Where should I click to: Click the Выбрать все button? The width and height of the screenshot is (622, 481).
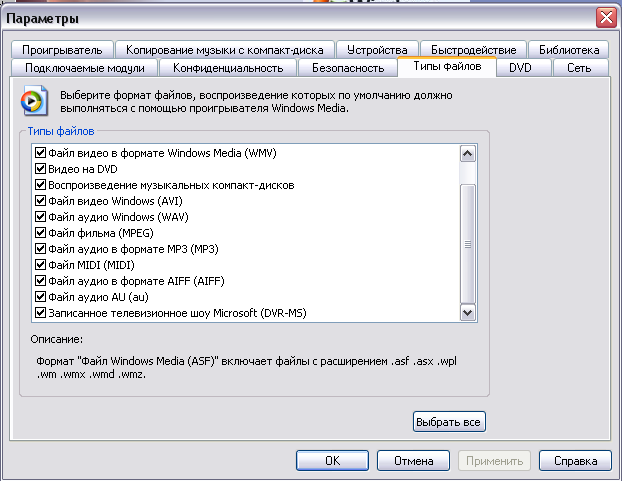point(449,422)
